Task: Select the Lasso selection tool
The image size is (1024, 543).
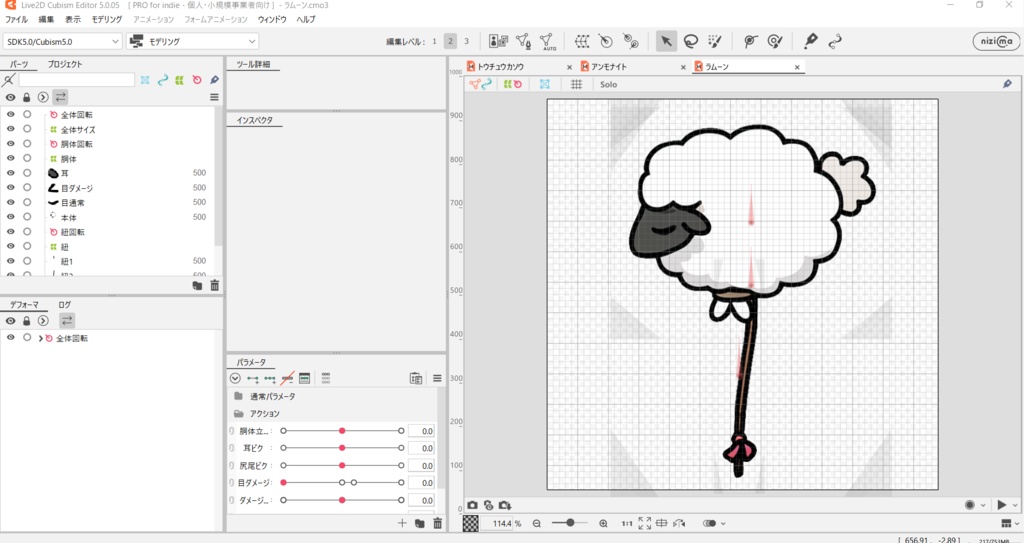Action: pos(690,41)
